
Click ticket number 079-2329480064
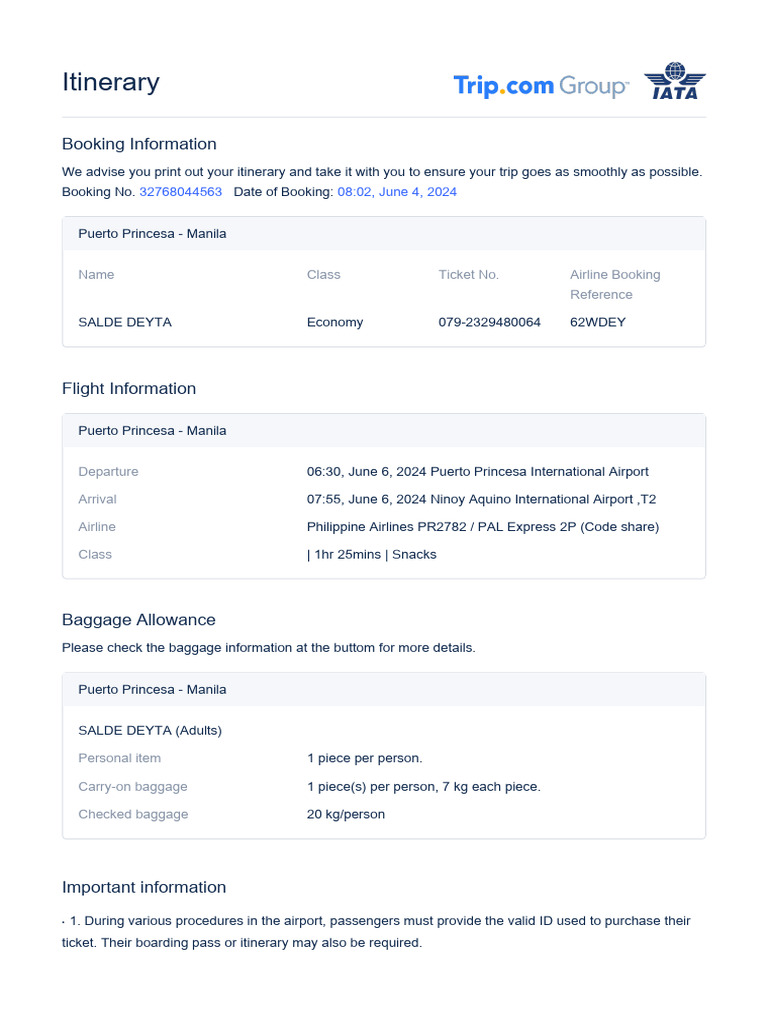(489, 322)
